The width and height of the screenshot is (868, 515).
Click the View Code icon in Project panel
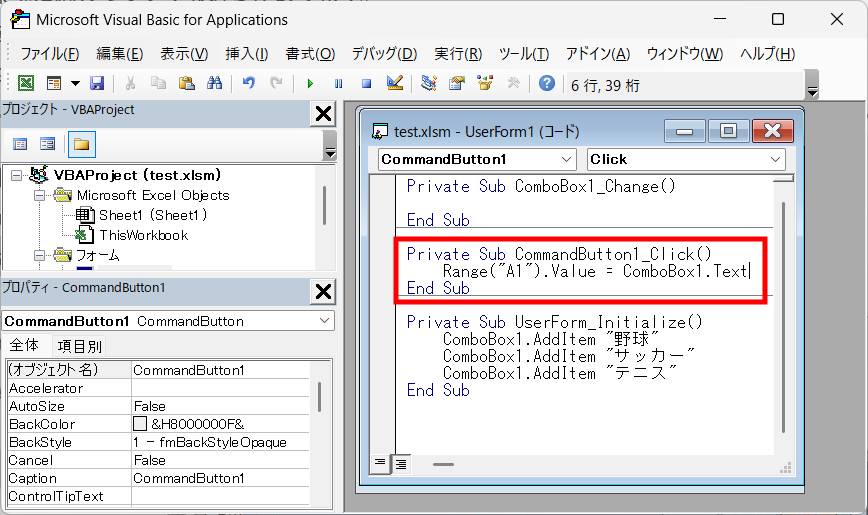tap(20, 145)
